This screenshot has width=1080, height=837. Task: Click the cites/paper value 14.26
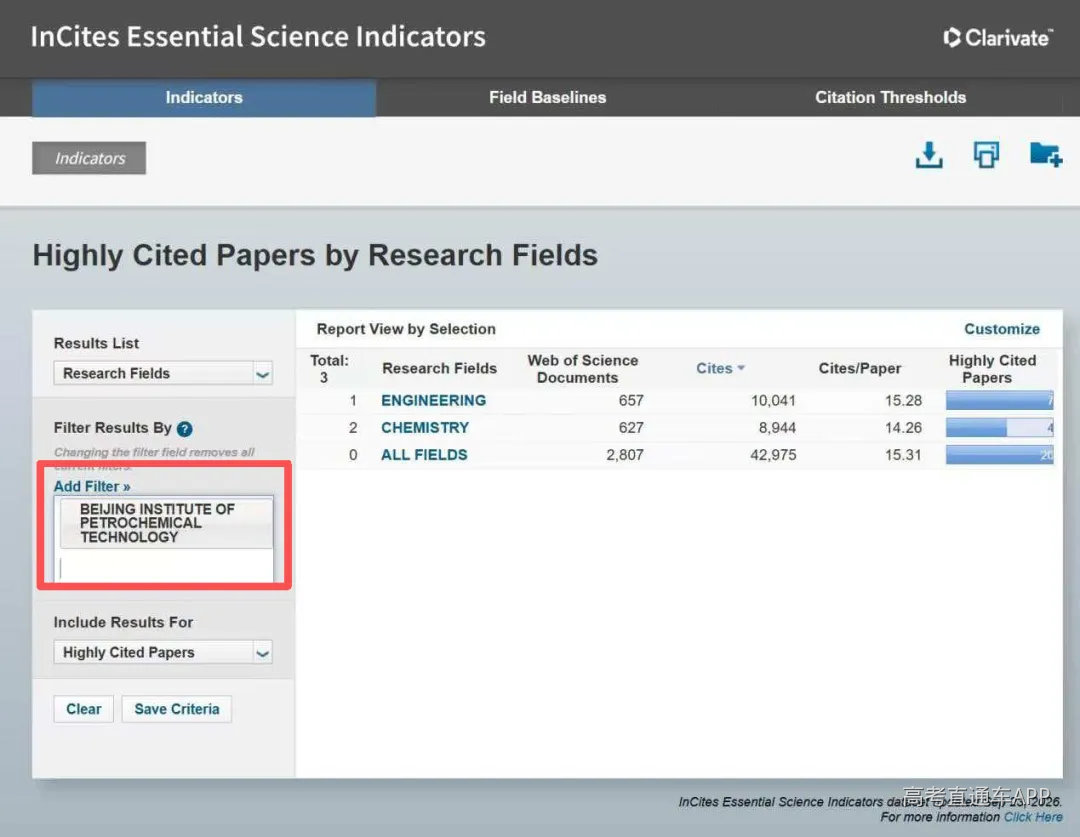point(903,428)
